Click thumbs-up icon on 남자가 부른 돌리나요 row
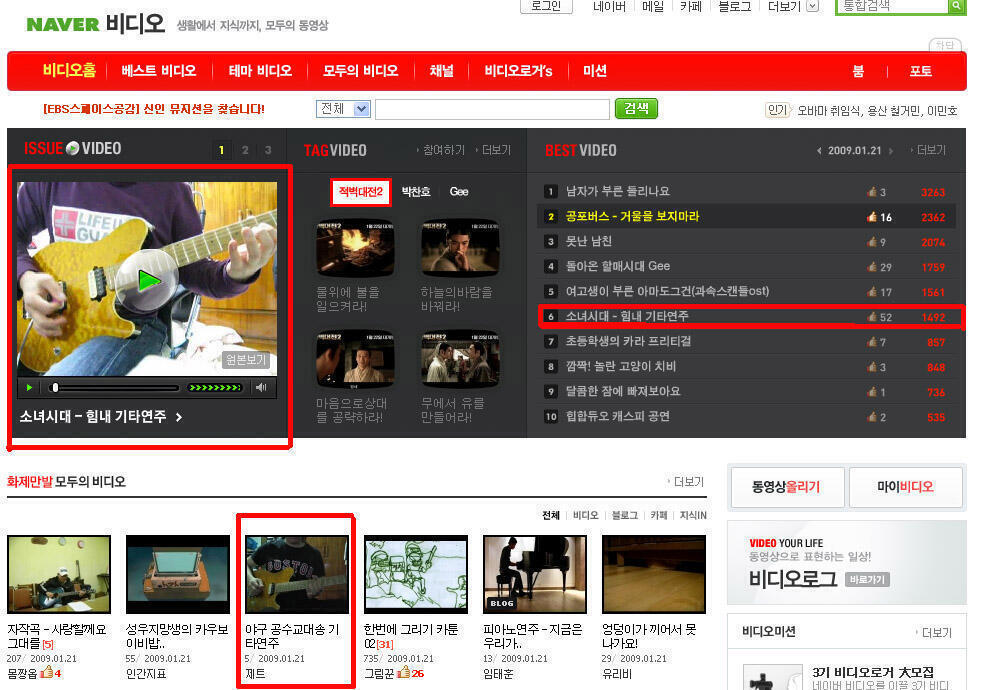 [x=872, y=192]
